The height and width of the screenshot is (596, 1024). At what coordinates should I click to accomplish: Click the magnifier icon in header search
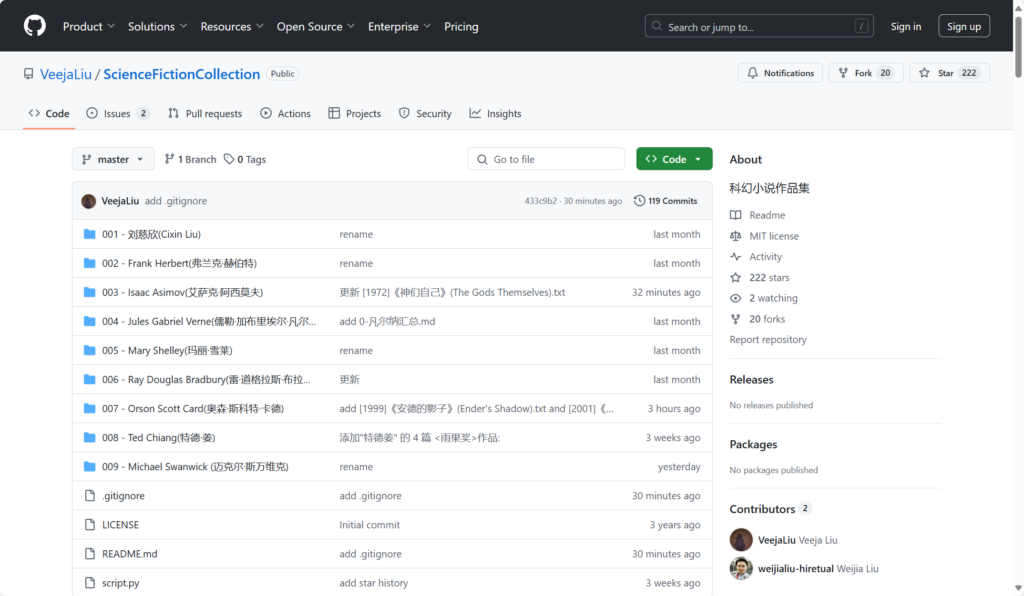[x=656, y=26]
